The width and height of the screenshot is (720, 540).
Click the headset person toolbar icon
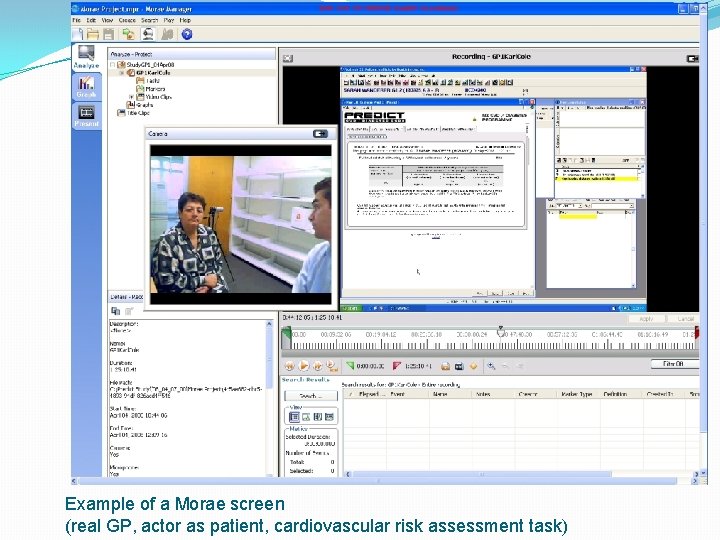pyautogui.click(x=148, y=34)
